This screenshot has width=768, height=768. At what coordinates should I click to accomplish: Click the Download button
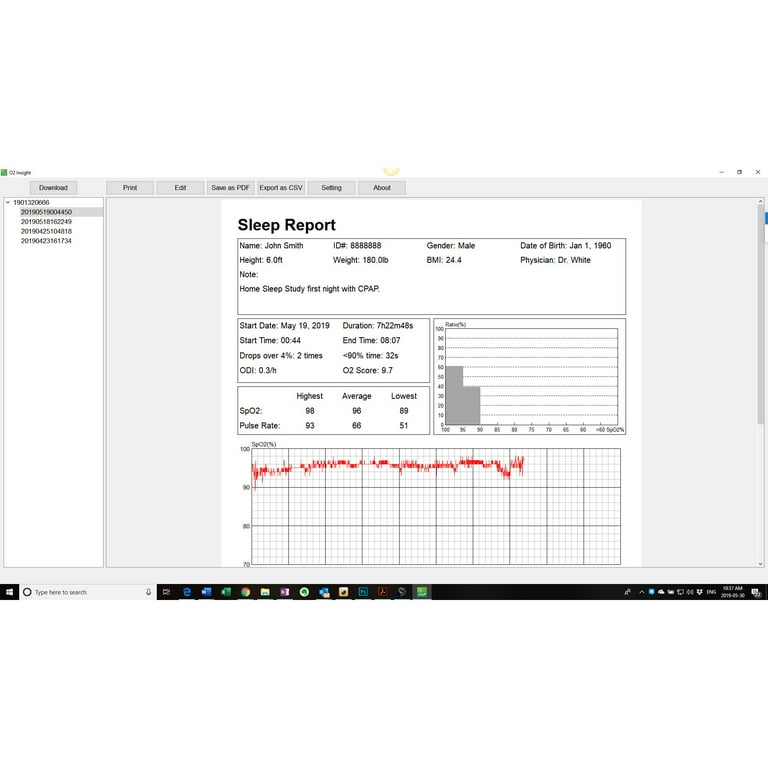pyautogui.click(x=53, y=188)
